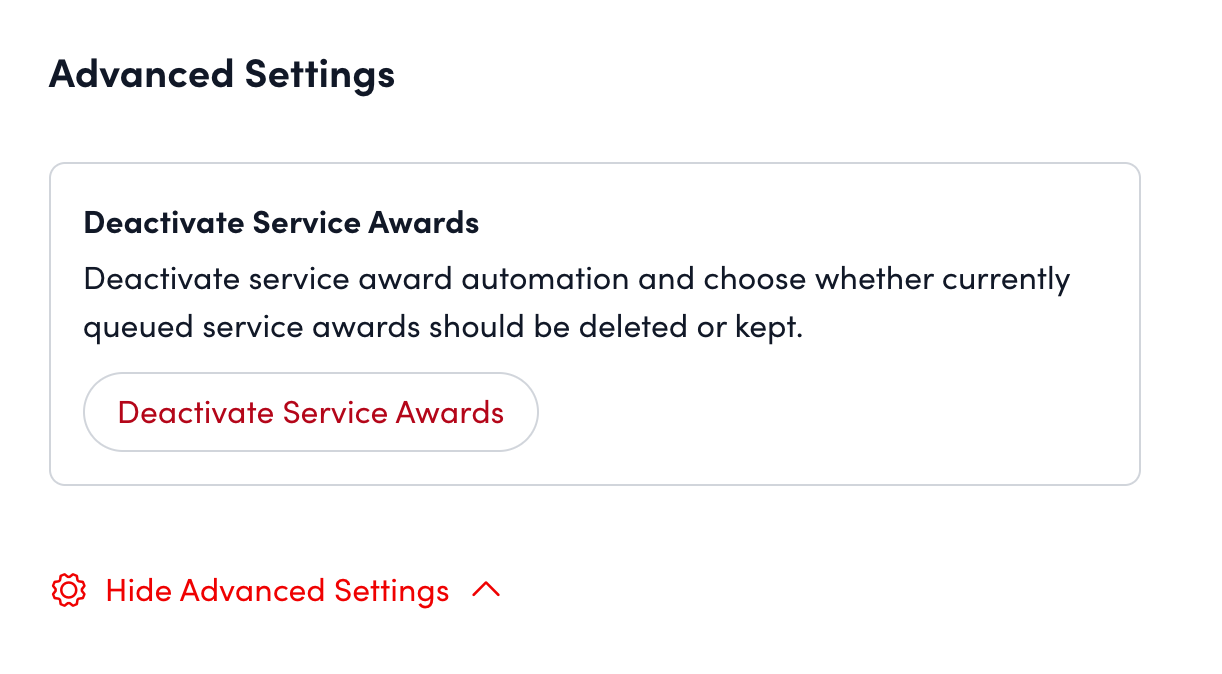Viewport: 1222px width, 674px height.
Task: Click the gear icon beside Hide Advanced Settings
Action: pyautogui.click(x=68, y=591)
